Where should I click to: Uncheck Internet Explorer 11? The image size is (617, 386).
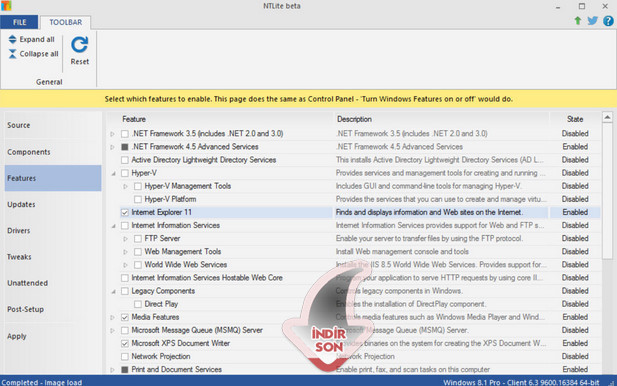(x=125, y=212)
